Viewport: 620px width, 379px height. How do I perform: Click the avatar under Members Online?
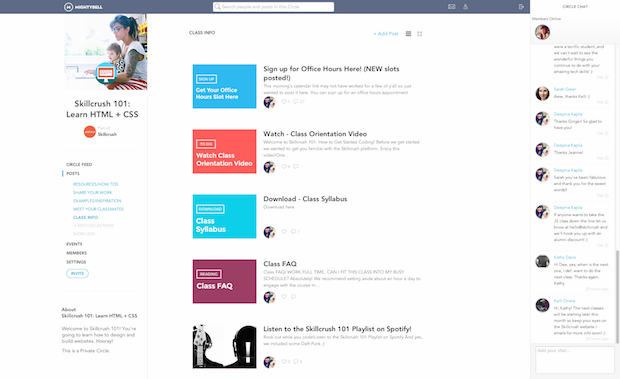542,32
